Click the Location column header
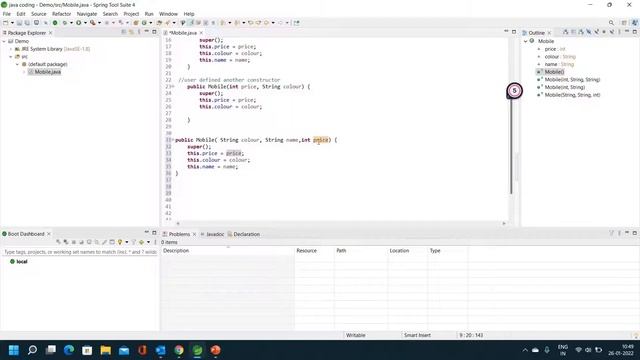The image size is (640, 360). coord(407,251)
